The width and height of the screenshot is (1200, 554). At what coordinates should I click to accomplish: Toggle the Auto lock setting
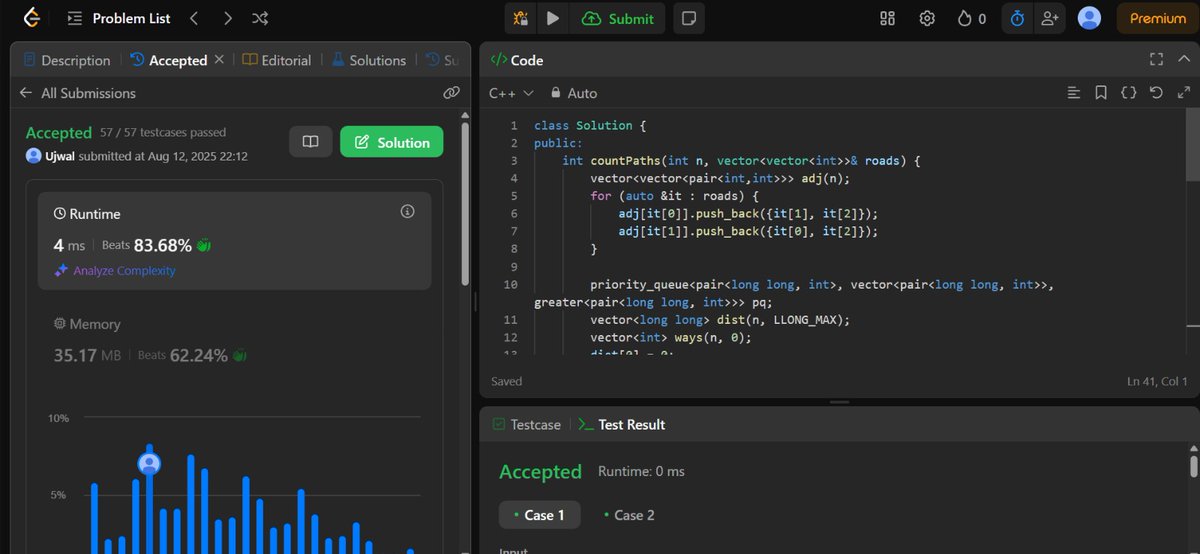(x=573, y=93)
